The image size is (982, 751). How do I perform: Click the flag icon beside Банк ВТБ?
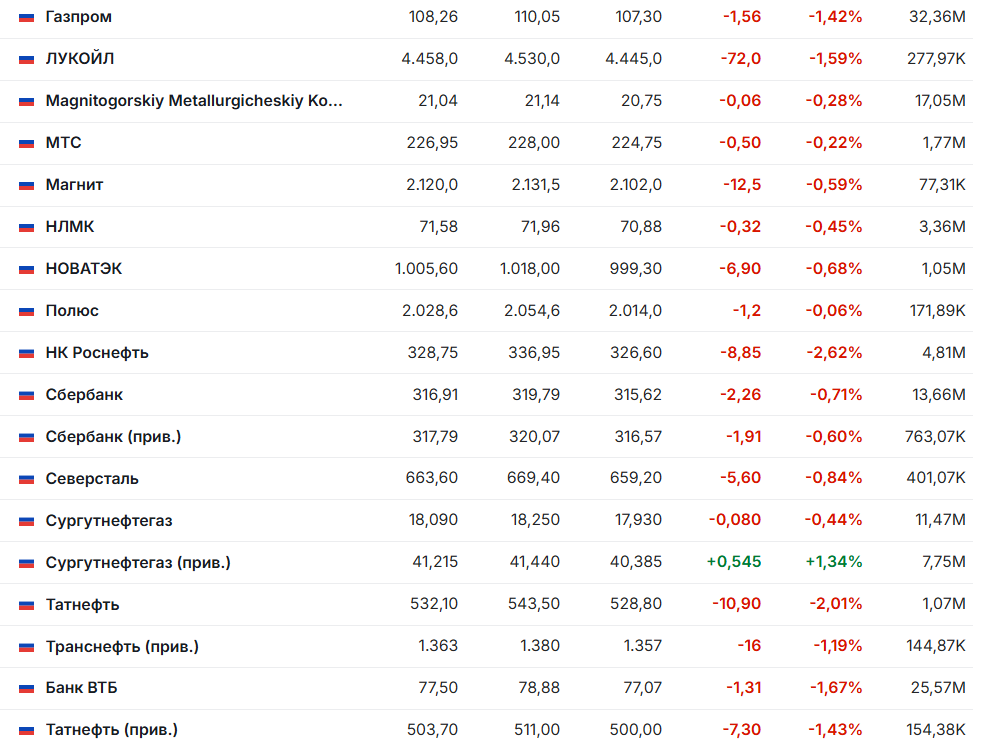click(x=26, y=688)
